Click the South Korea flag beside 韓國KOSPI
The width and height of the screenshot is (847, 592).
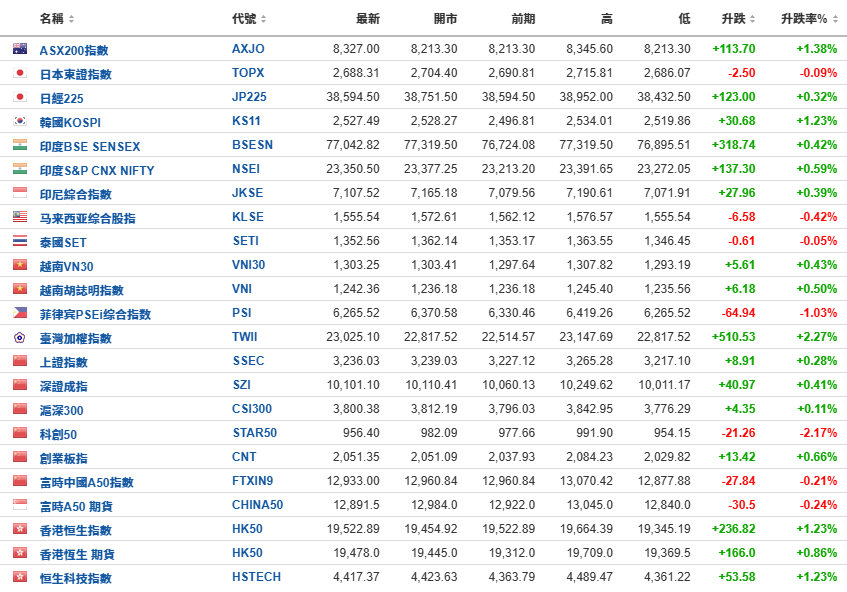pyautogui.click(x=19, y=121)
